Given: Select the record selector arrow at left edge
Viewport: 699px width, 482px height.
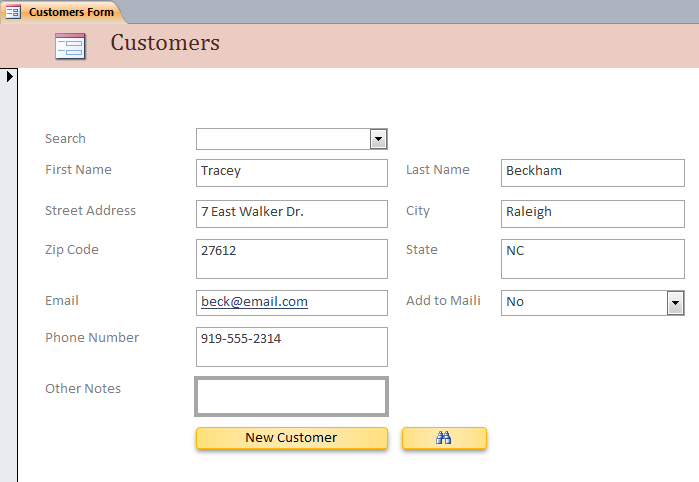Looking at the screenshot, I should pyautogui.click(x=9, y=76).
